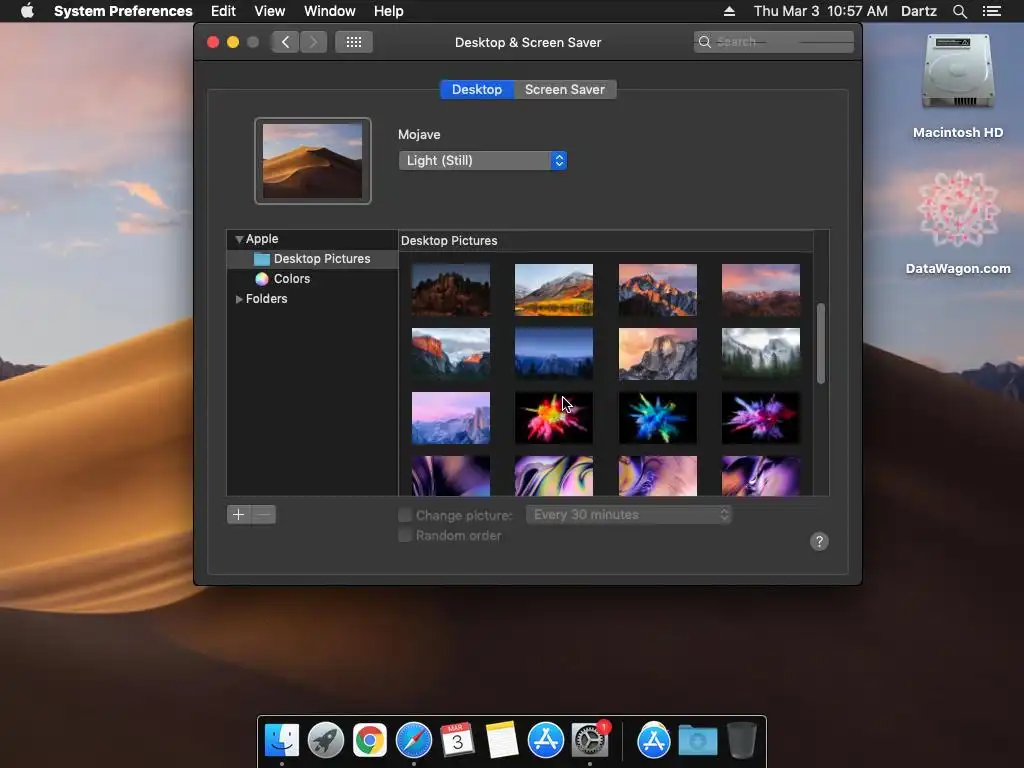This screenshot has height=768, width=1024.
Task: Click System Preferences gear in Dock
Action: [590, 740]
